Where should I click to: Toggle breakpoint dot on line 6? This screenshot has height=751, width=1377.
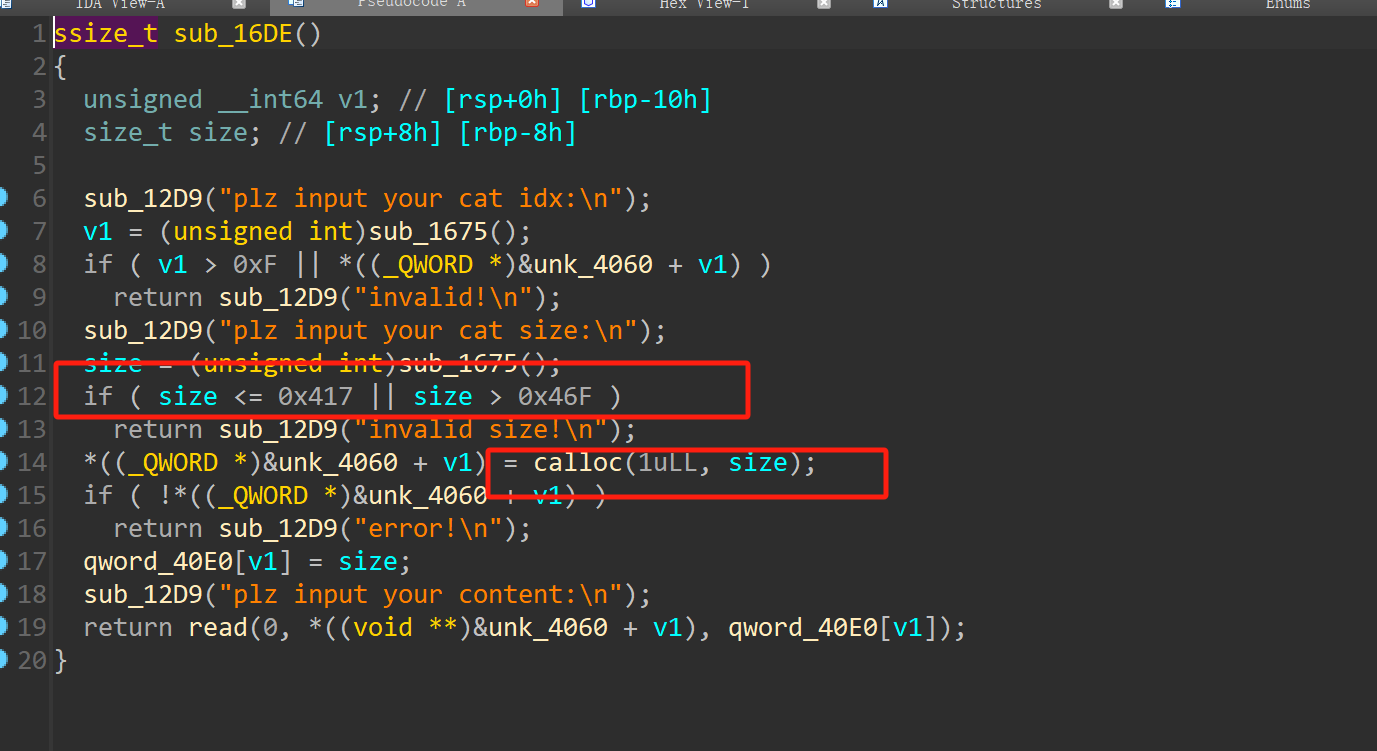(3, 198)
